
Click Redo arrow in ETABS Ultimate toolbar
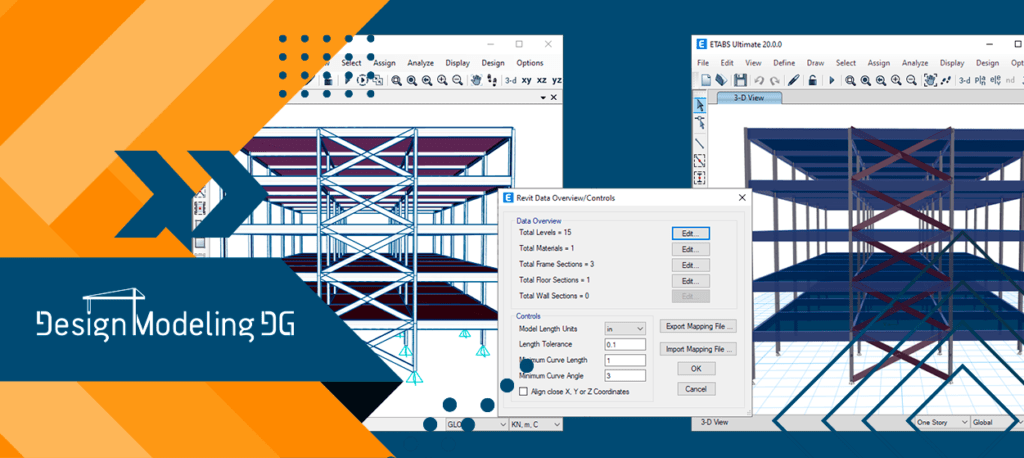pos(775,81)
